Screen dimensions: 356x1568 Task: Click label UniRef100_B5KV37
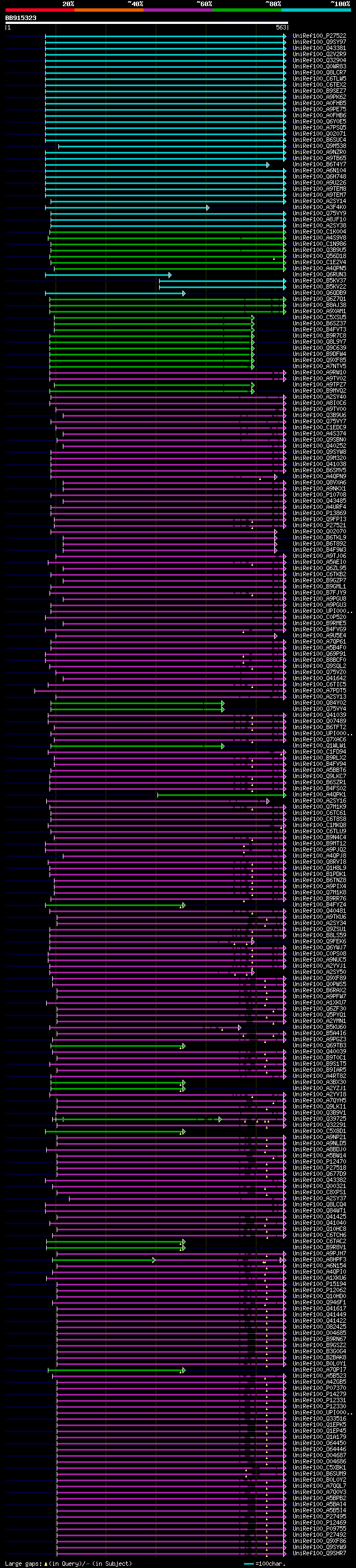[319, 280]
